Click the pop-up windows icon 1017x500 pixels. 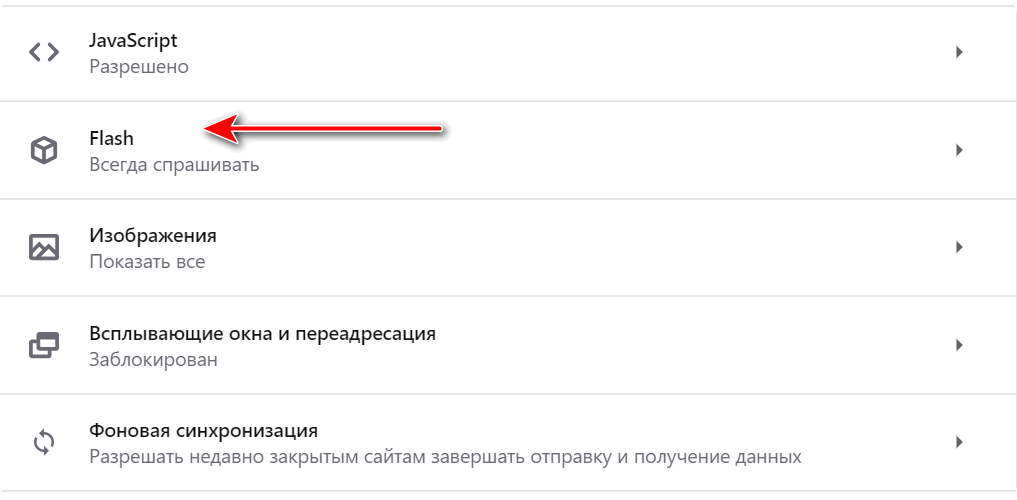pos(44,346)
